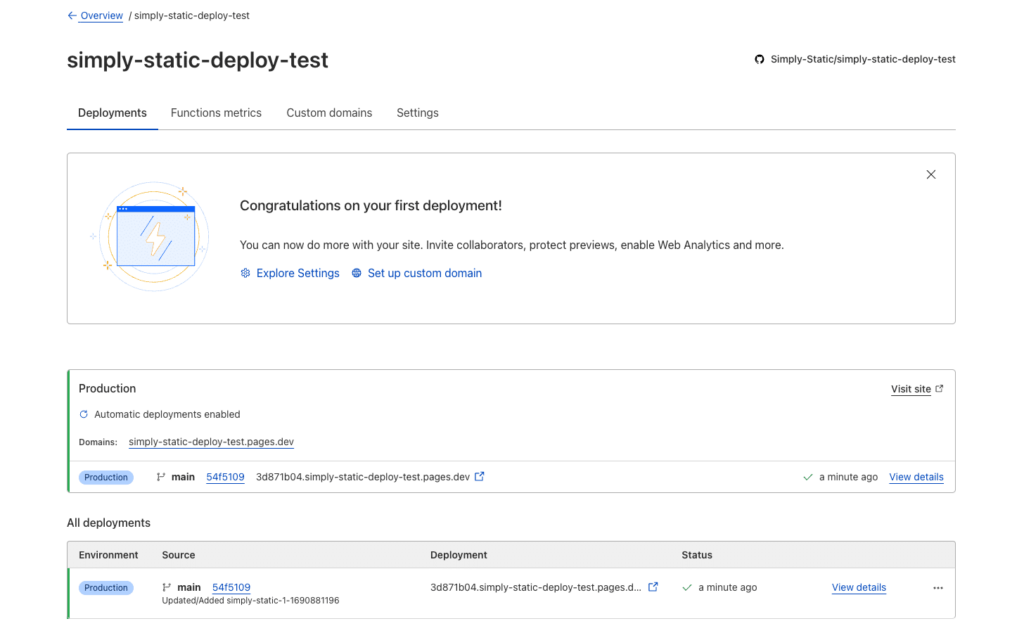
Task: Click the 'main' branch name in deployments table
Action: point(189,588)
